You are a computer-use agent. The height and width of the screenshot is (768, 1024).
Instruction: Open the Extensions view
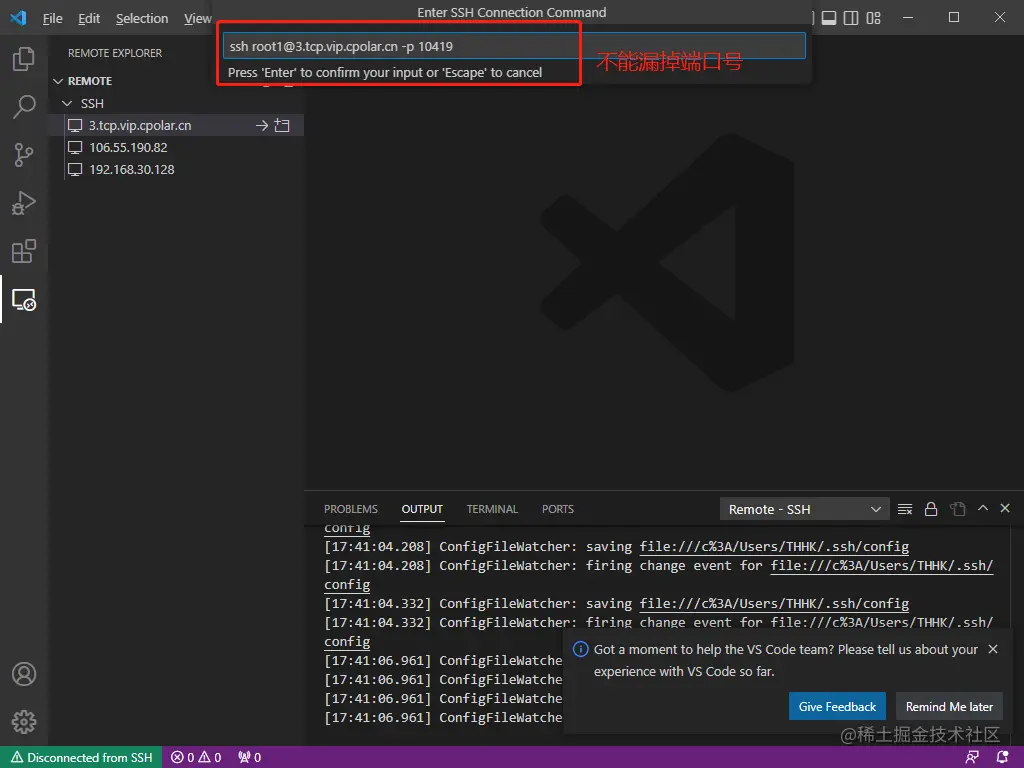coord(24,251)
